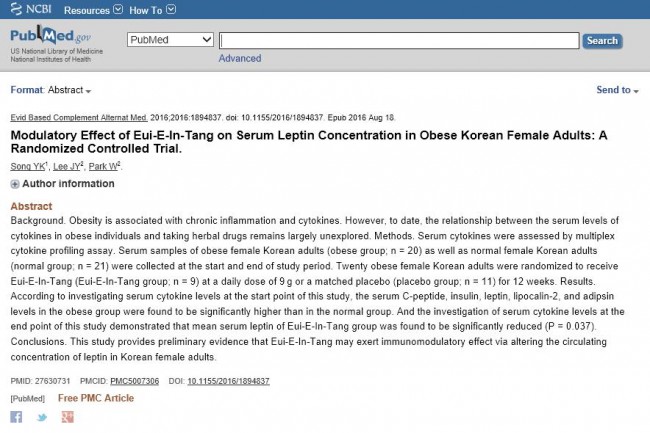Click inside the search text field
The height and width of the screenshot is (433, 650).
[399, 41]
